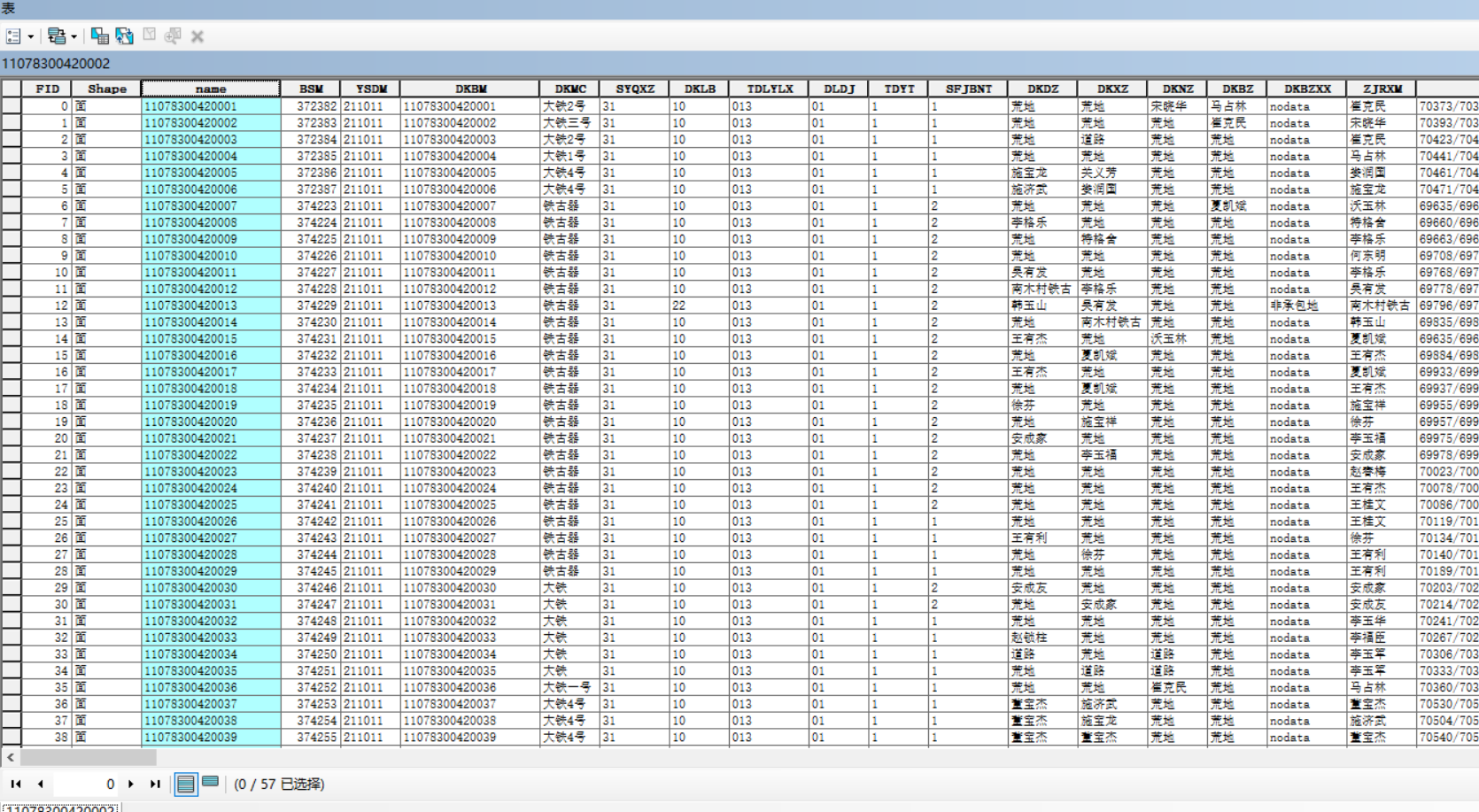Click the name column header
The image size is (1479, 812).
pos(211,89)
